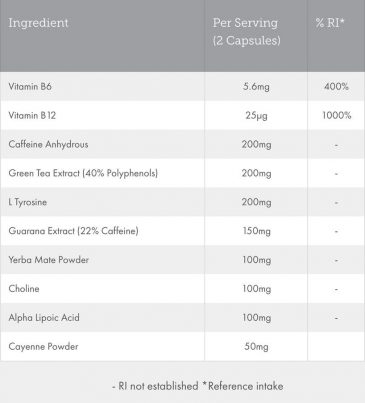The width and height of the screenshot is (365, 403).
Task: Click the 1000% reference intake value
Action: pos(337,116)
